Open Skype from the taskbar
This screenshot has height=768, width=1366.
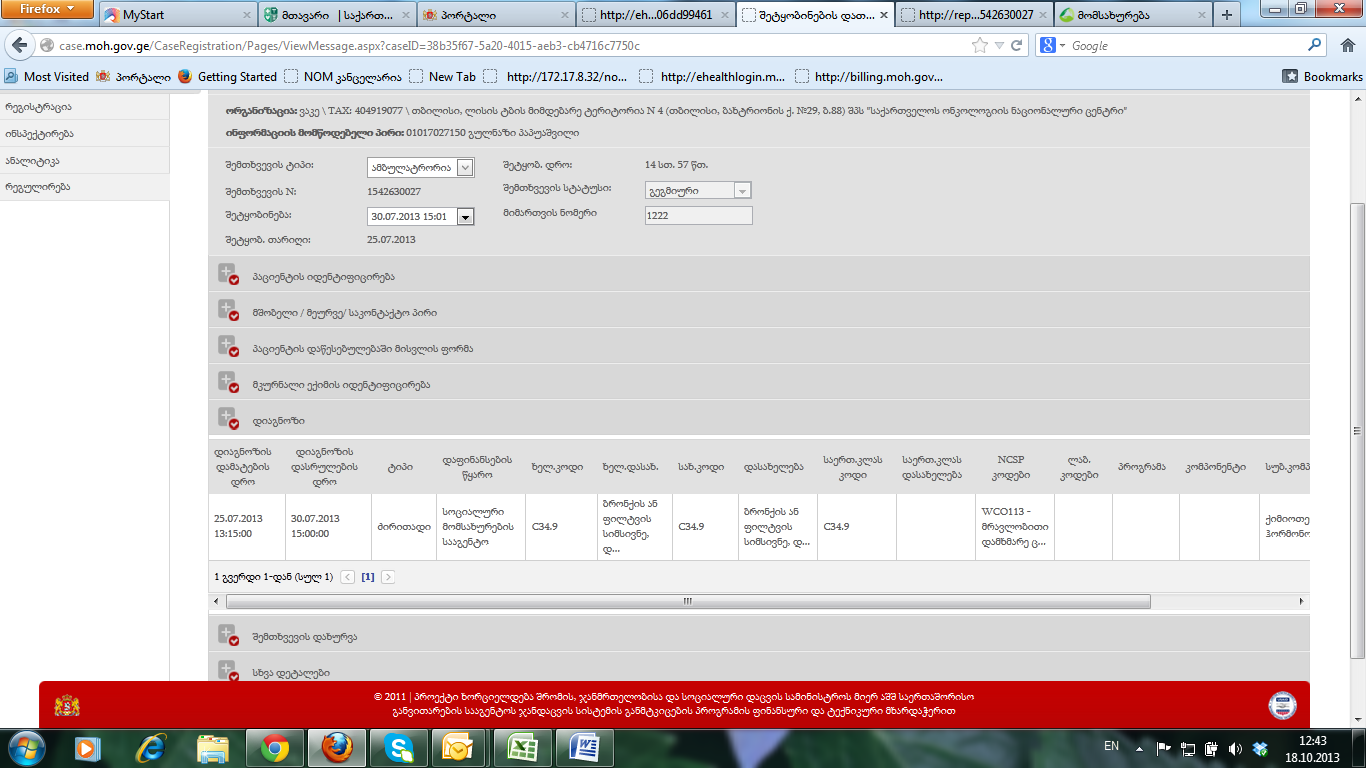tap(398, 747)
